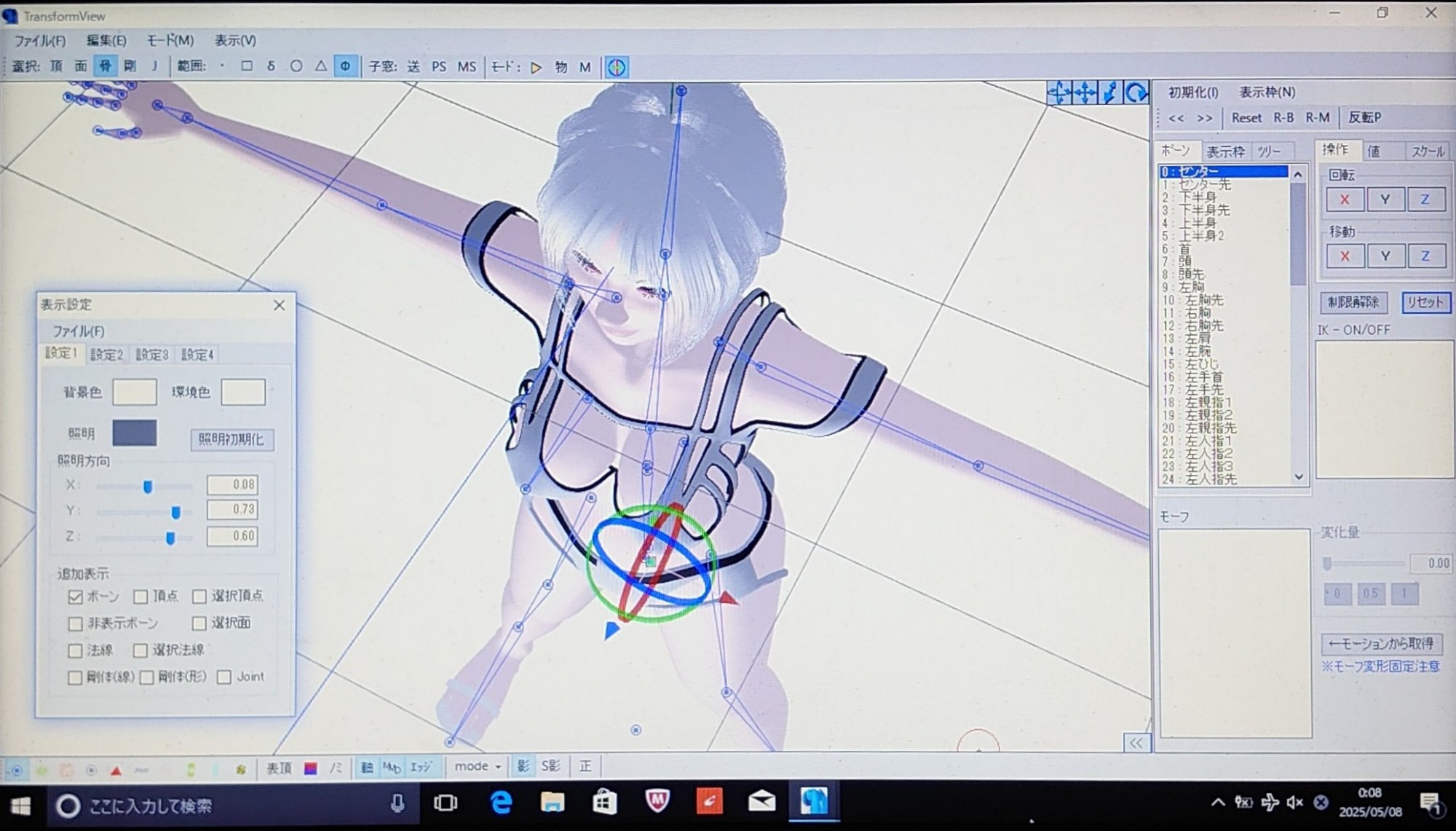Toggle the 影 shadow button
Screen dimensions: 1456x831
coord(523,766)
